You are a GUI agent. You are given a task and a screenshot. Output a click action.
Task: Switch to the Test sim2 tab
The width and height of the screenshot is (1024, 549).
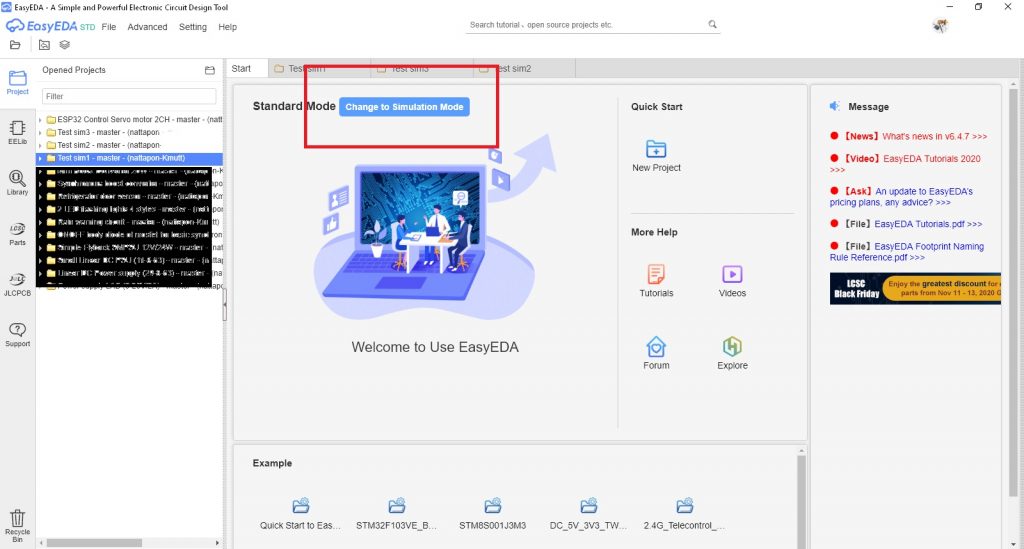coord(524,69)
